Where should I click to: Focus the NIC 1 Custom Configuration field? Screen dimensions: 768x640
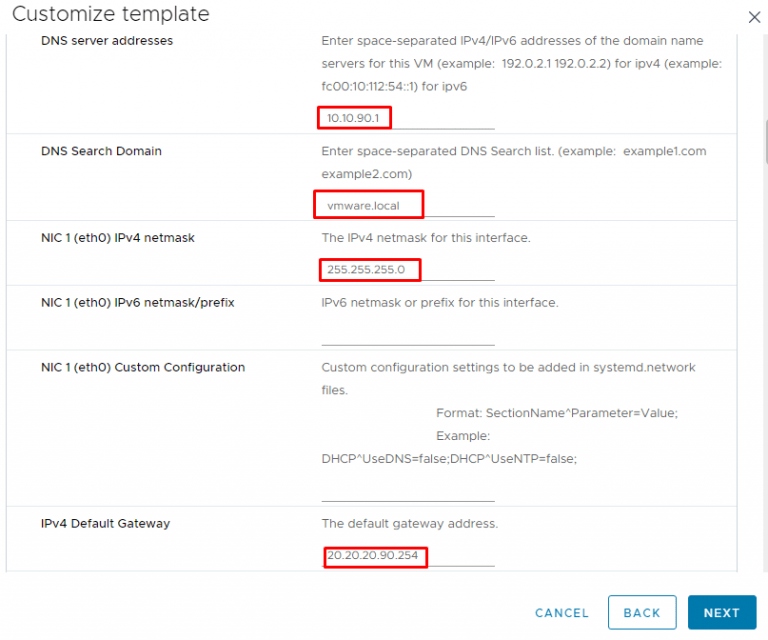(407, 490)
